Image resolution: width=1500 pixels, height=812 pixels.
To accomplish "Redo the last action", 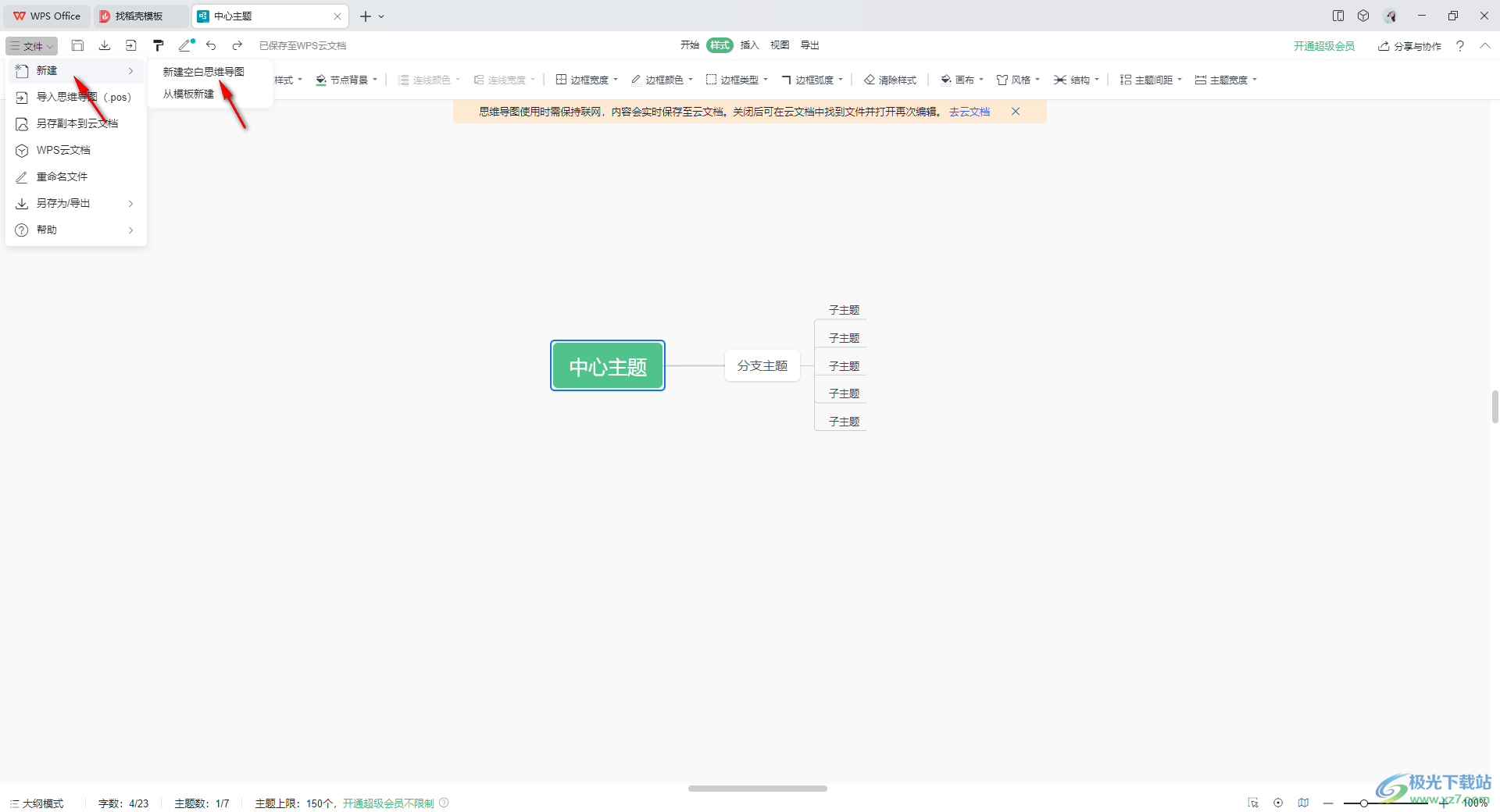I will (237, 45).
